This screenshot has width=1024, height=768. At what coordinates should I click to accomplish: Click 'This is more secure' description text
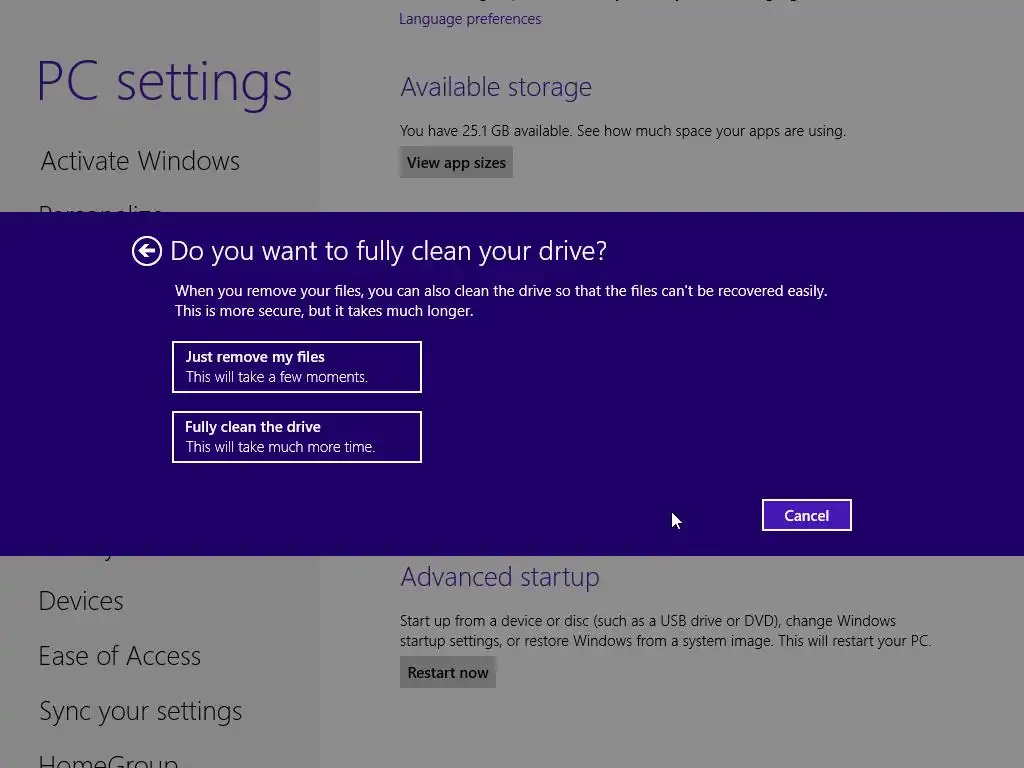pyautogui.click(x=324, y=311)
